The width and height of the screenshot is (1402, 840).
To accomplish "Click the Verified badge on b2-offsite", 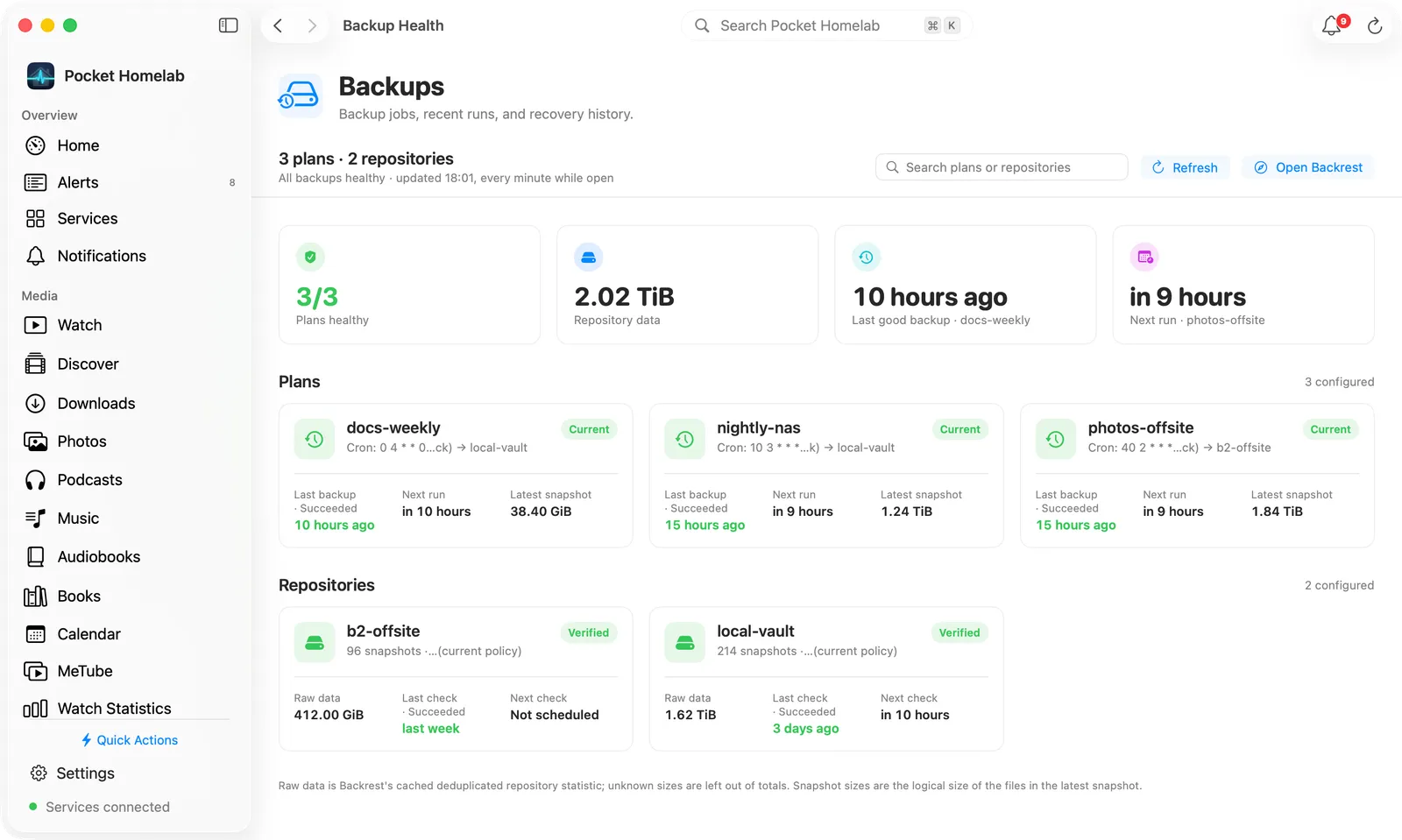I will (588, 632).
